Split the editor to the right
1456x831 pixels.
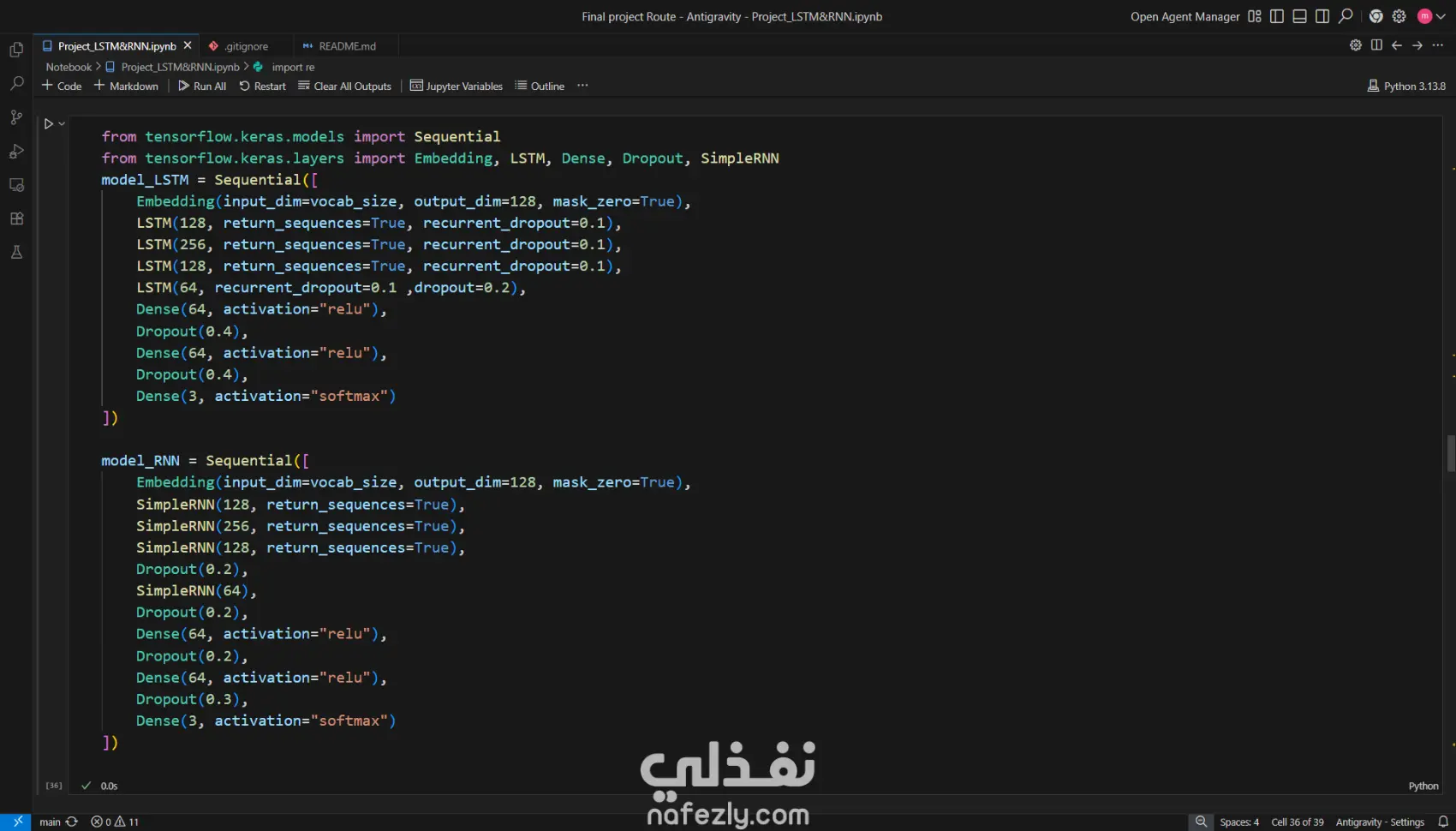tap(1376, 45)
